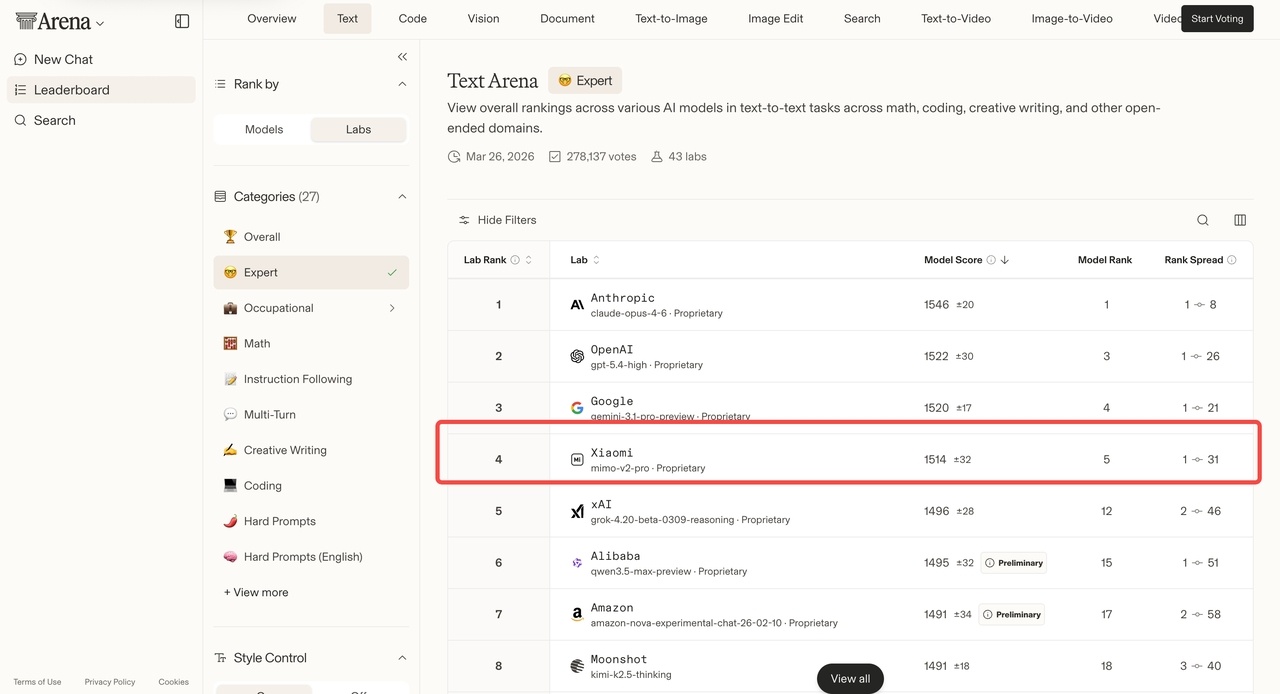Screen dimensions: 1280x694
Task: Click the Alibaba logo icon
Action: 577,563
